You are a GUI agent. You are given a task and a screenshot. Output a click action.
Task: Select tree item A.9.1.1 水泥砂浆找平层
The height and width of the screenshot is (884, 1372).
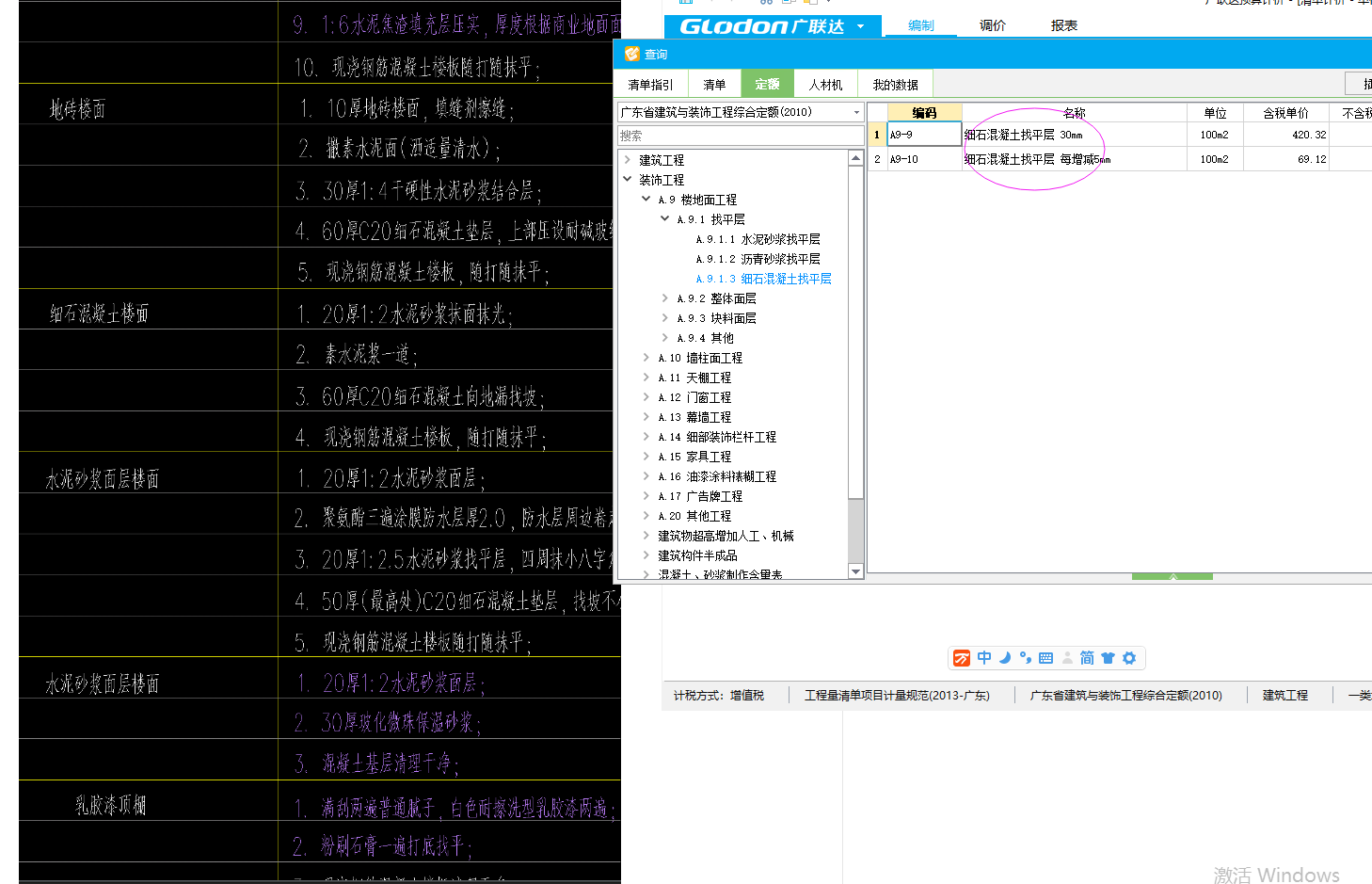[x=758, y=239]
